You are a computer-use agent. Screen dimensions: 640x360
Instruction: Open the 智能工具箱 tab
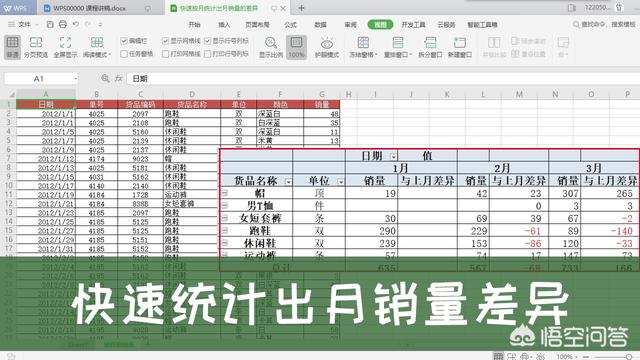tap(482, 24)
